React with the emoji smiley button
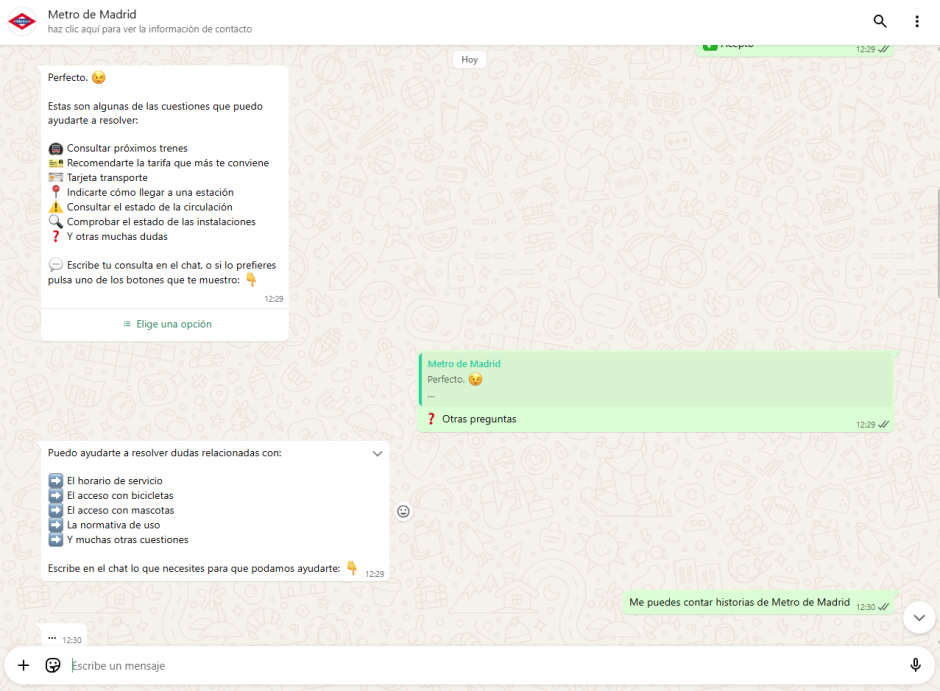Screen dimensions: 940x691 (x=403, y=511)
